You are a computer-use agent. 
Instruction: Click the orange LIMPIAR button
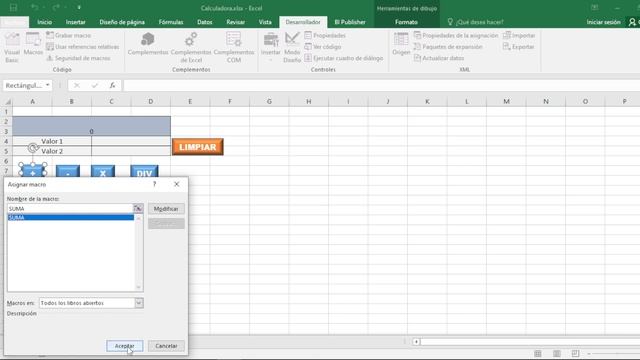pos(198,147)
